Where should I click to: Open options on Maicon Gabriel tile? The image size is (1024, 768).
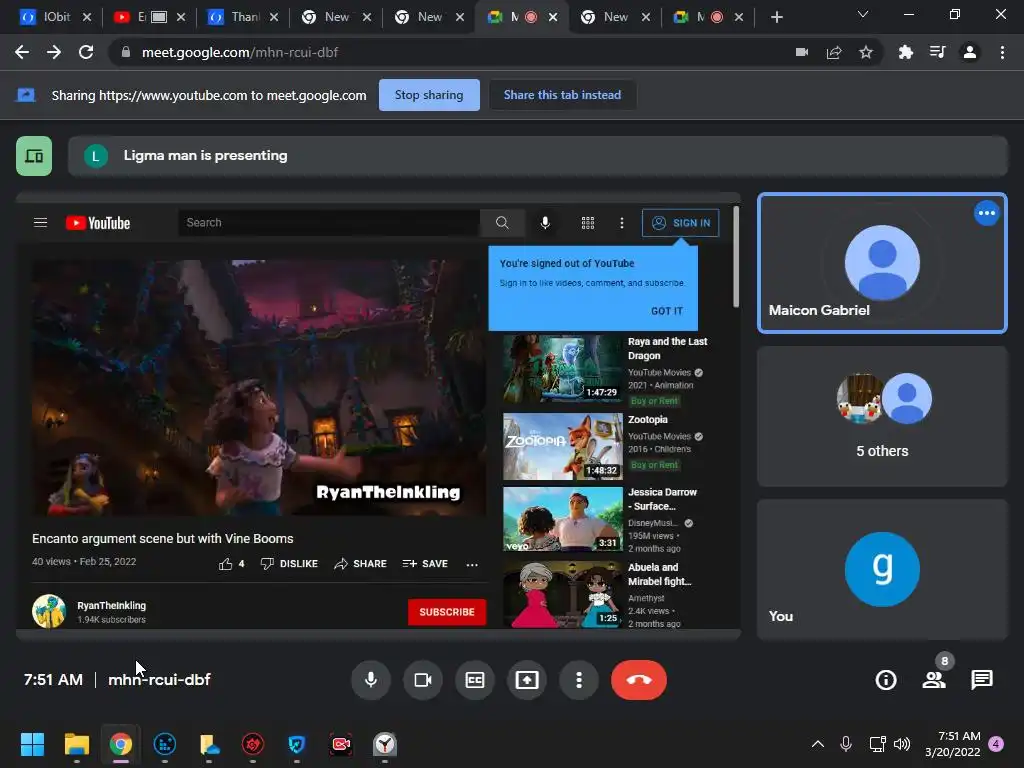pos(986,213)
